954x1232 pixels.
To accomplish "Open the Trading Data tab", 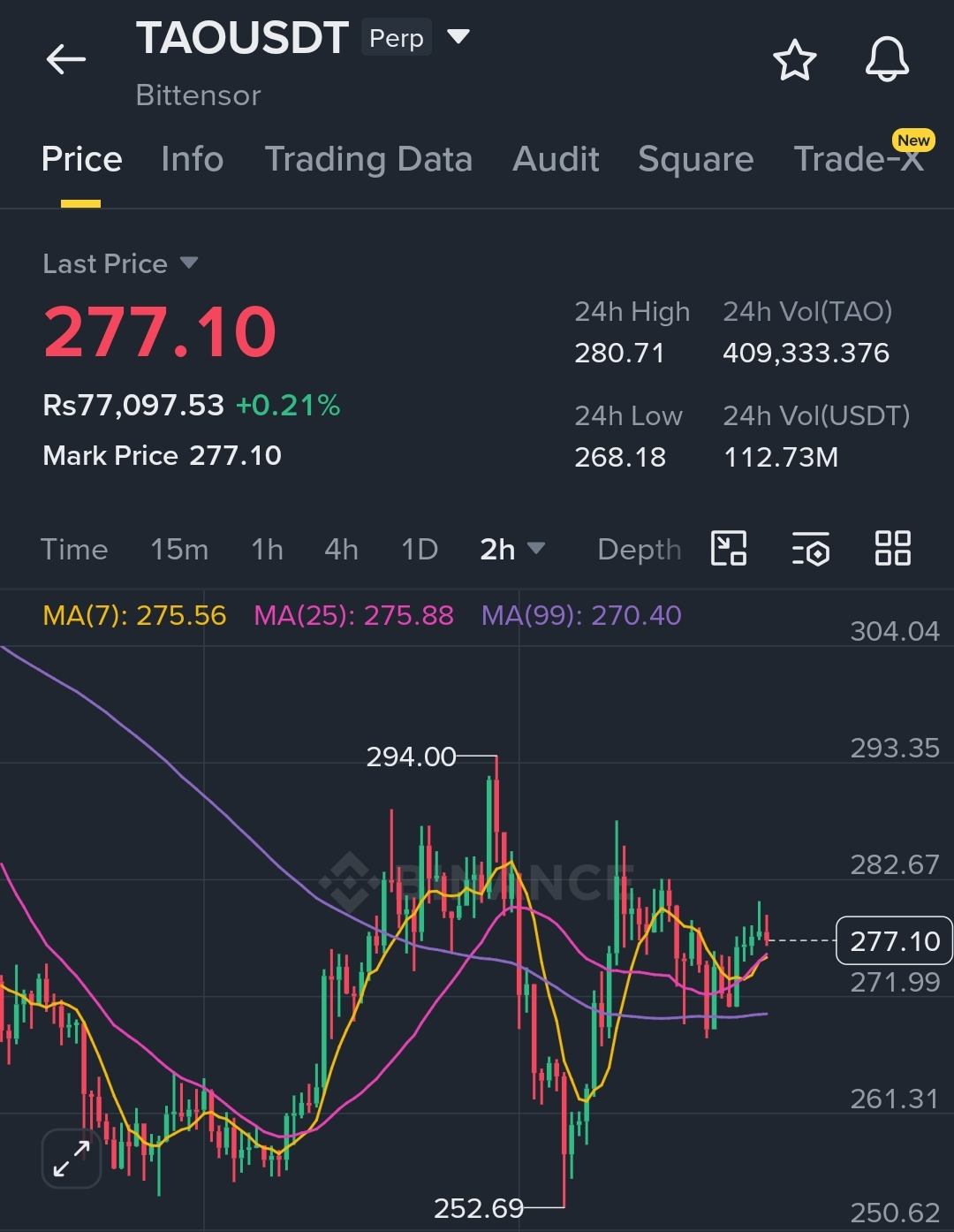I will (x=368, y=159).
